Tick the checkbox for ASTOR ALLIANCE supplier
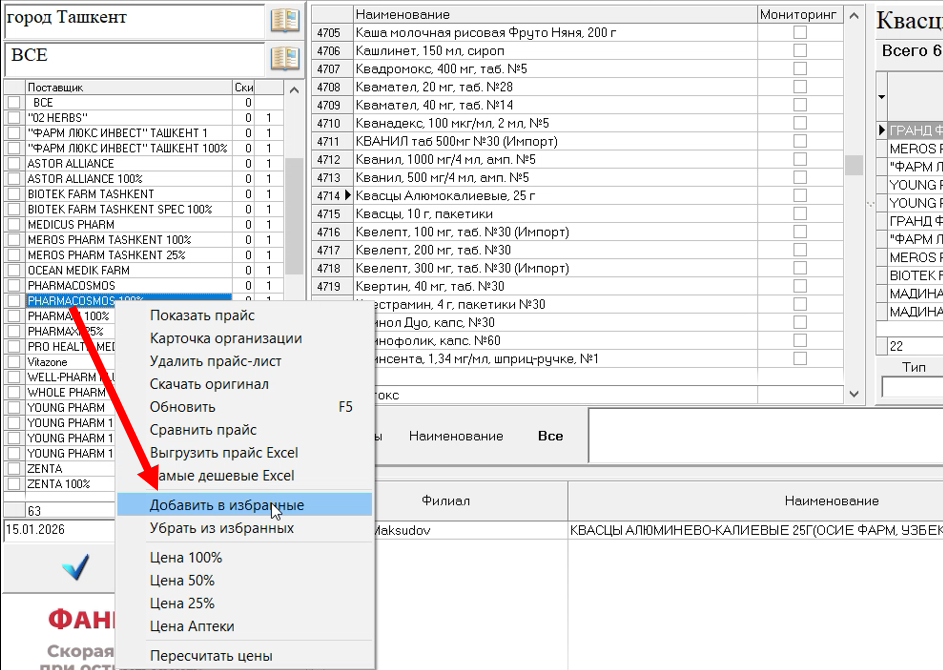 pyautogui.click(x=14, y=164)
